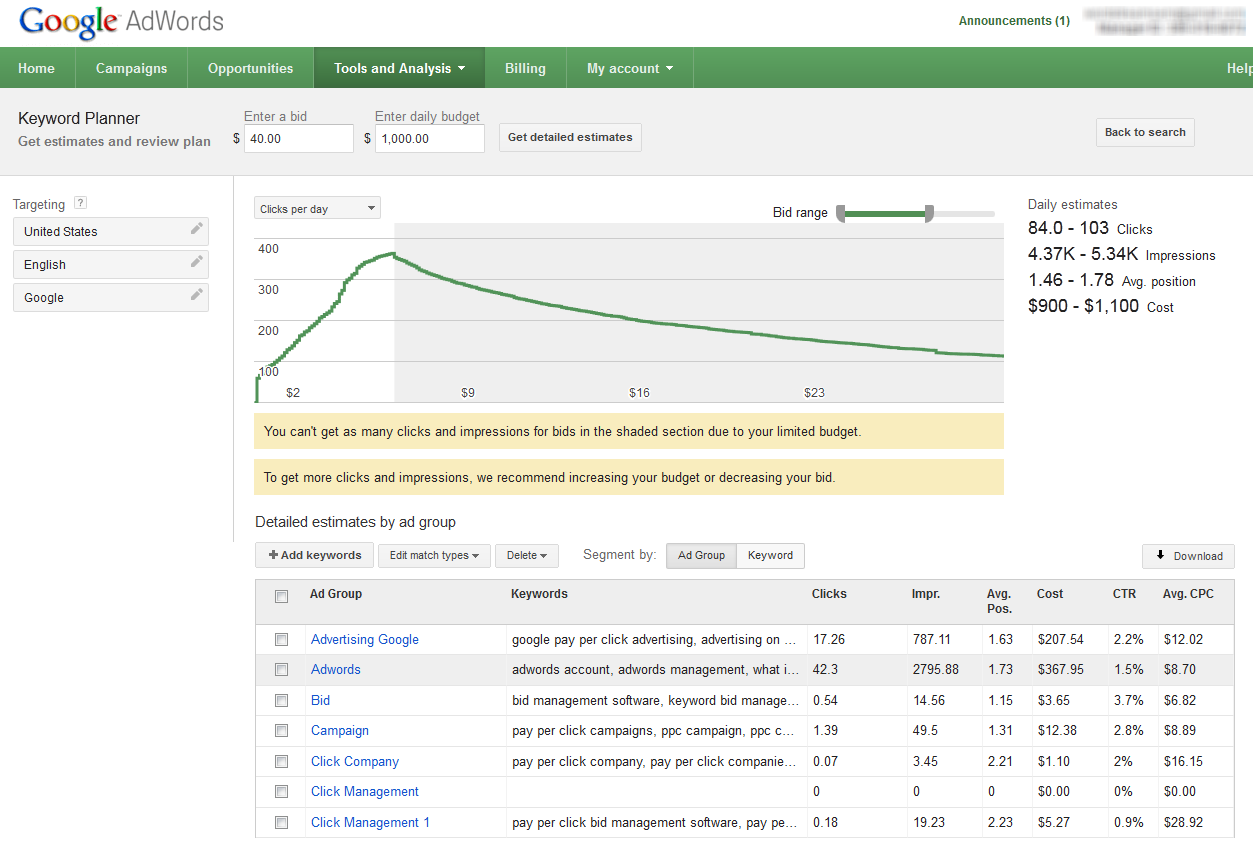Click the 17.26 clicks cell

click(x=829, y=639)
